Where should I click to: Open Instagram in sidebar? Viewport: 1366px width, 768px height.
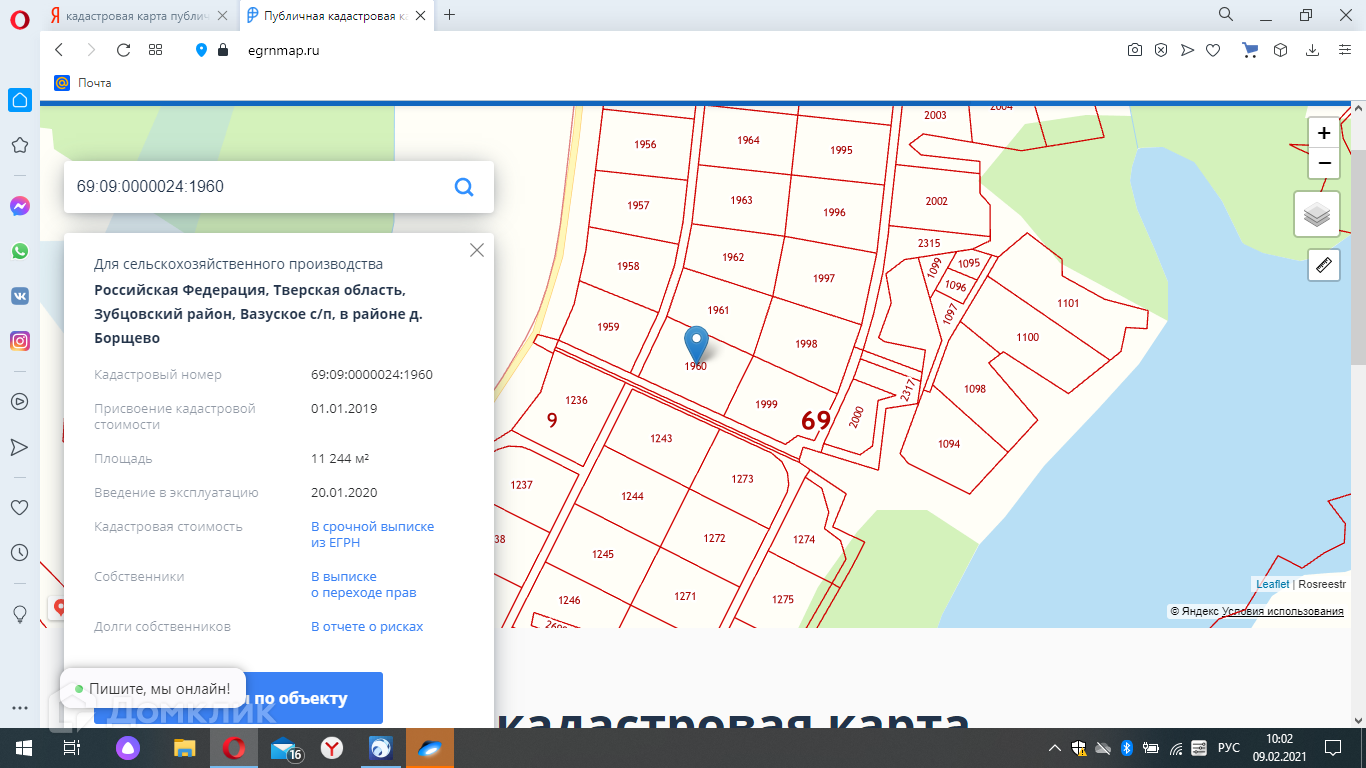(x=20, y=341)
